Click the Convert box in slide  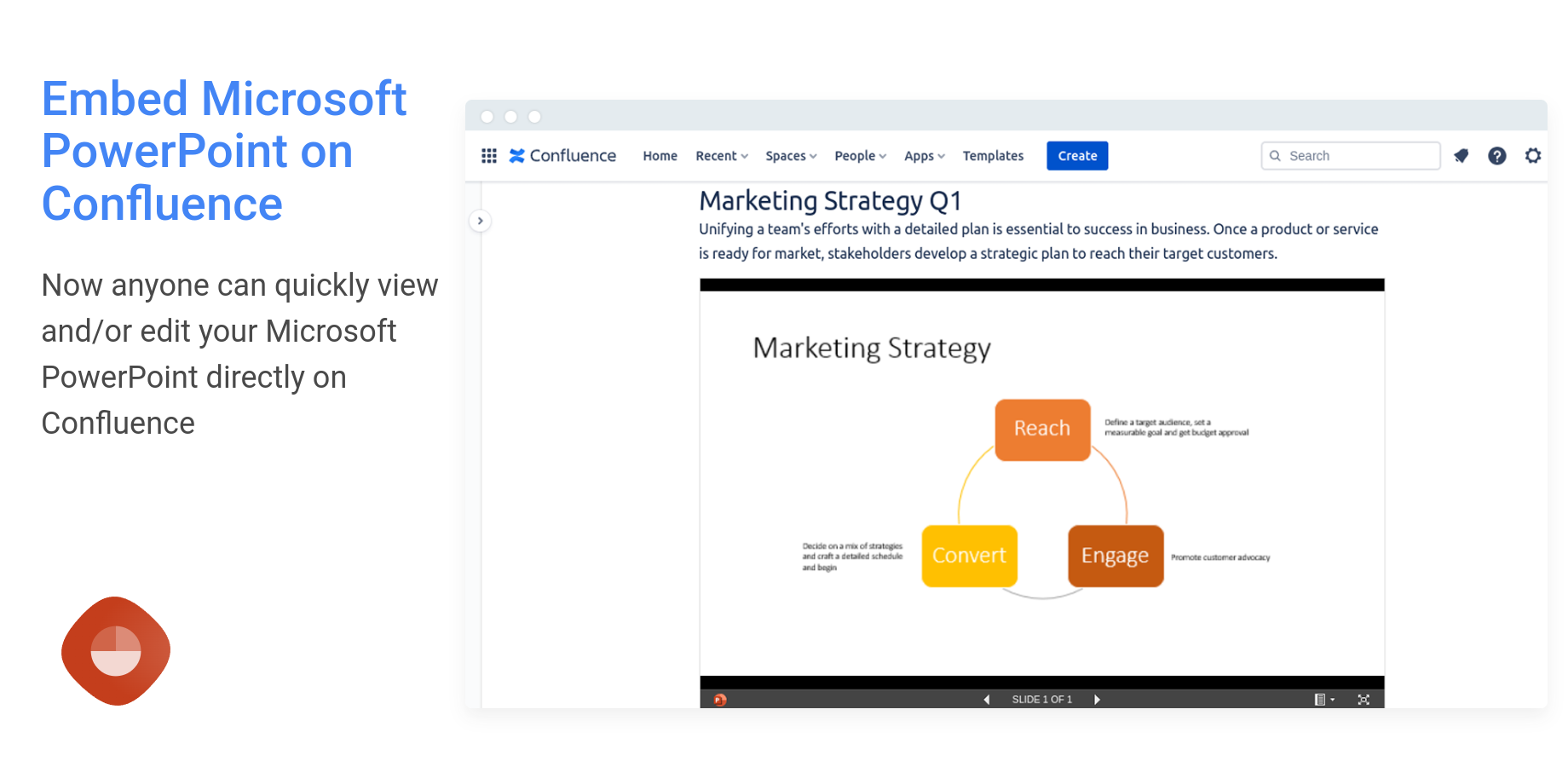[x=969, y=556]
